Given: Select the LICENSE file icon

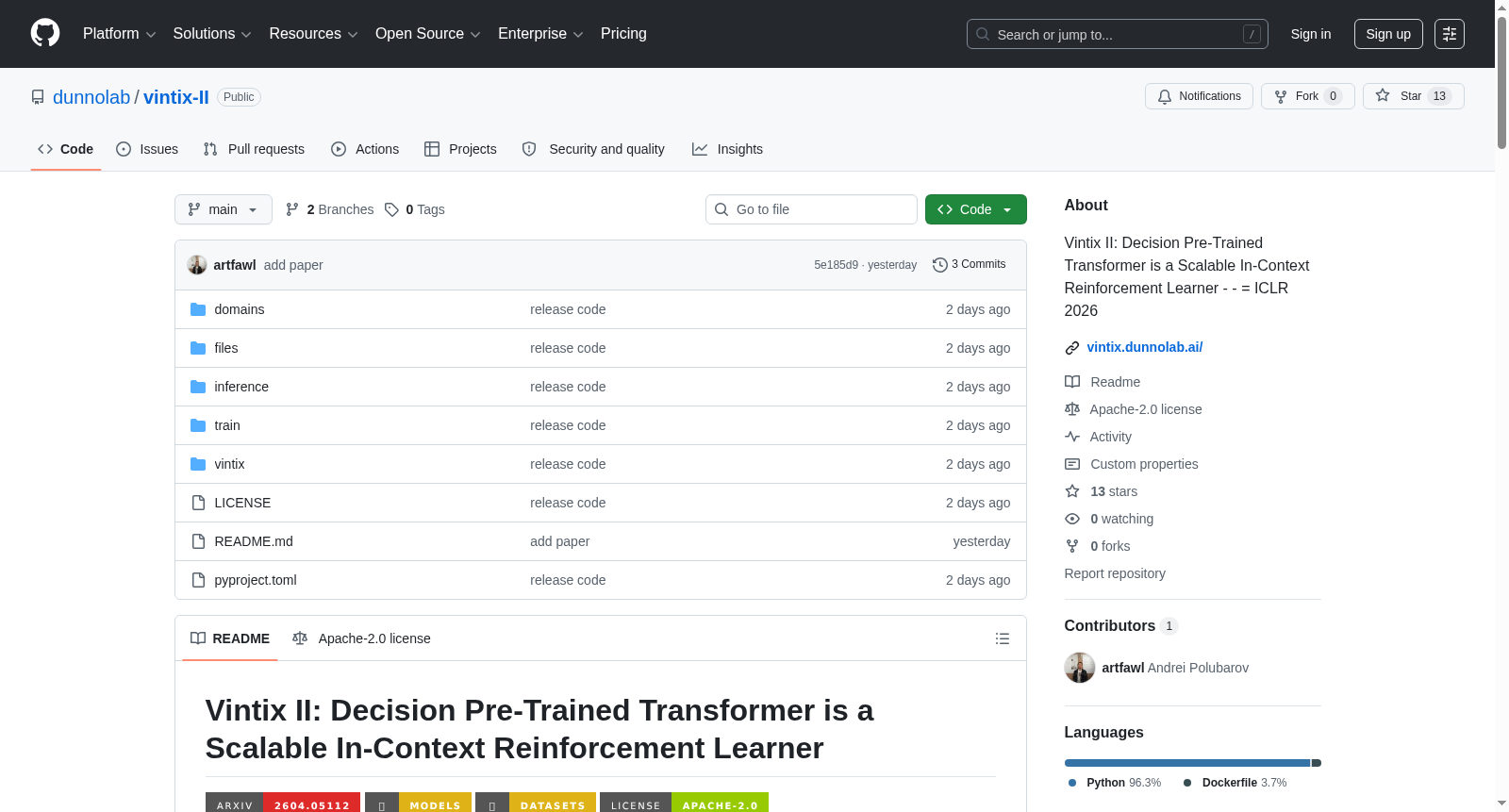Looking at the screenshot, I should [198, 503].
